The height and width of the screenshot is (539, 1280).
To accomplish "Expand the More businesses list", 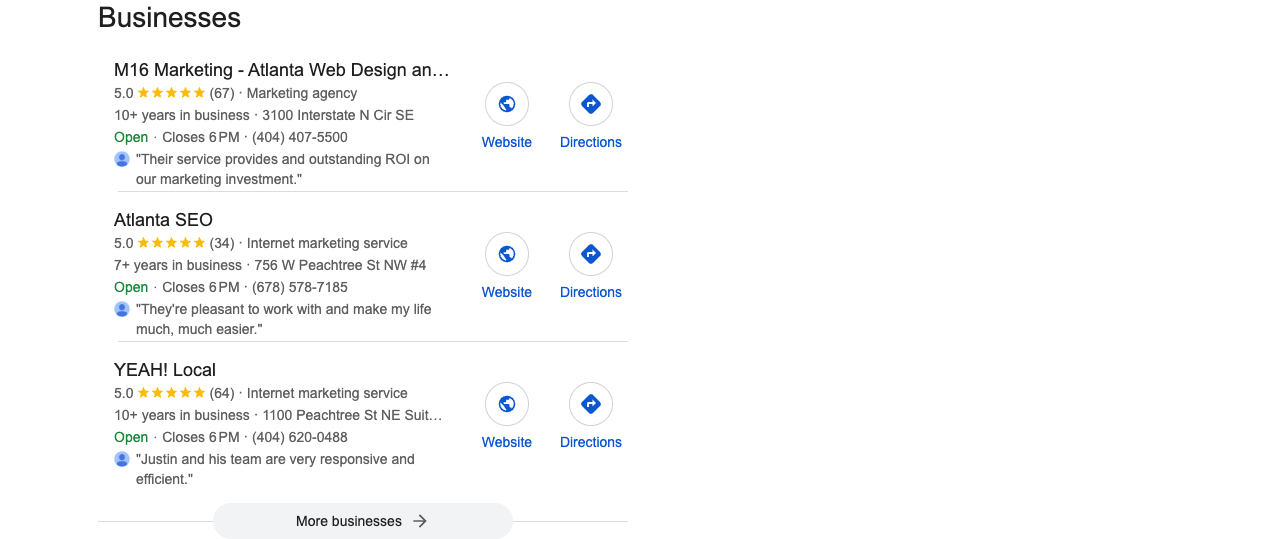I will pos(362,521).
